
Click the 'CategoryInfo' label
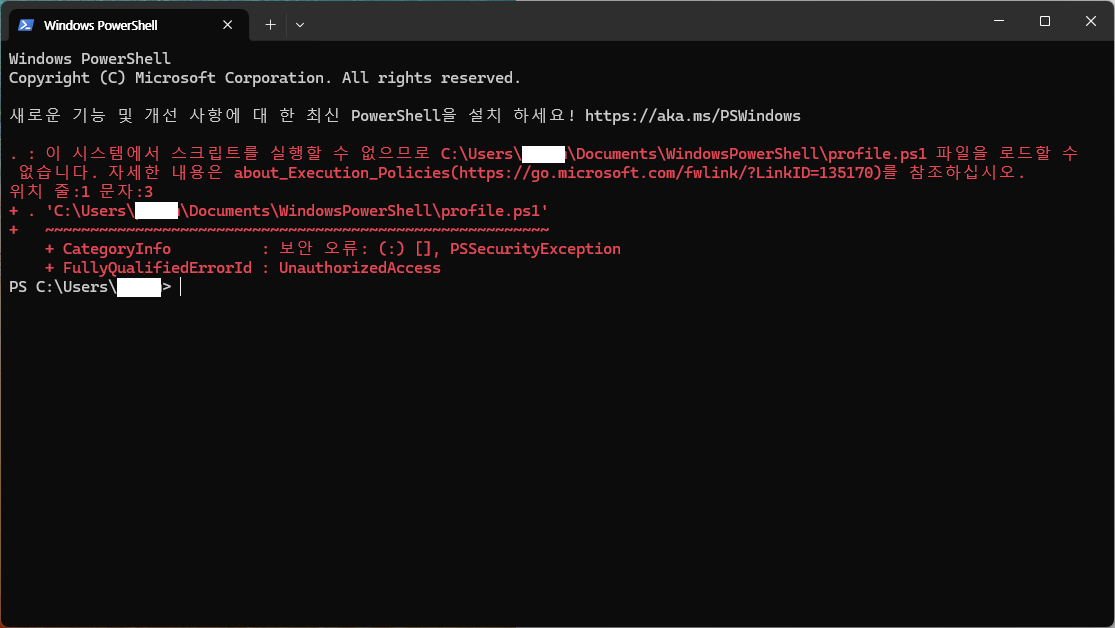click(117, 249)
